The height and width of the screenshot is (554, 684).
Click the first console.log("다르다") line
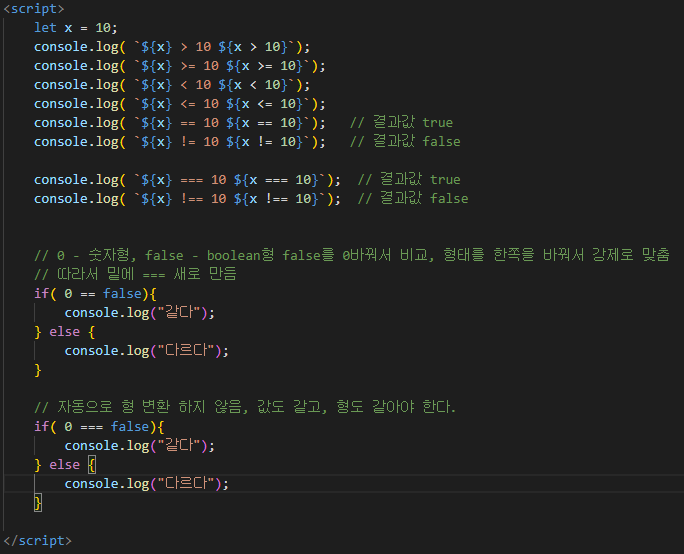pos(147,351)
